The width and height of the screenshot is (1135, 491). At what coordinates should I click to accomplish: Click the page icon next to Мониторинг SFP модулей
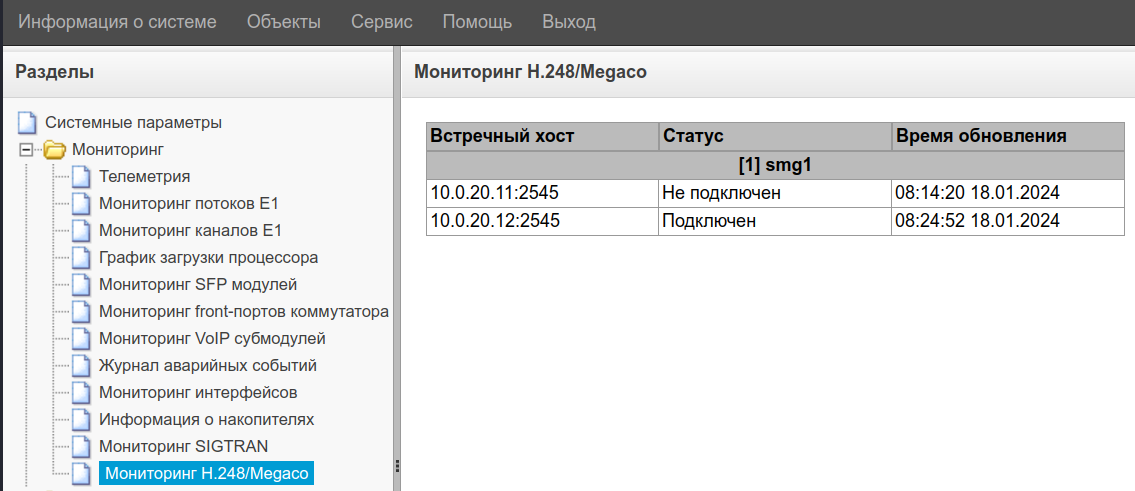tap(81, 285)
